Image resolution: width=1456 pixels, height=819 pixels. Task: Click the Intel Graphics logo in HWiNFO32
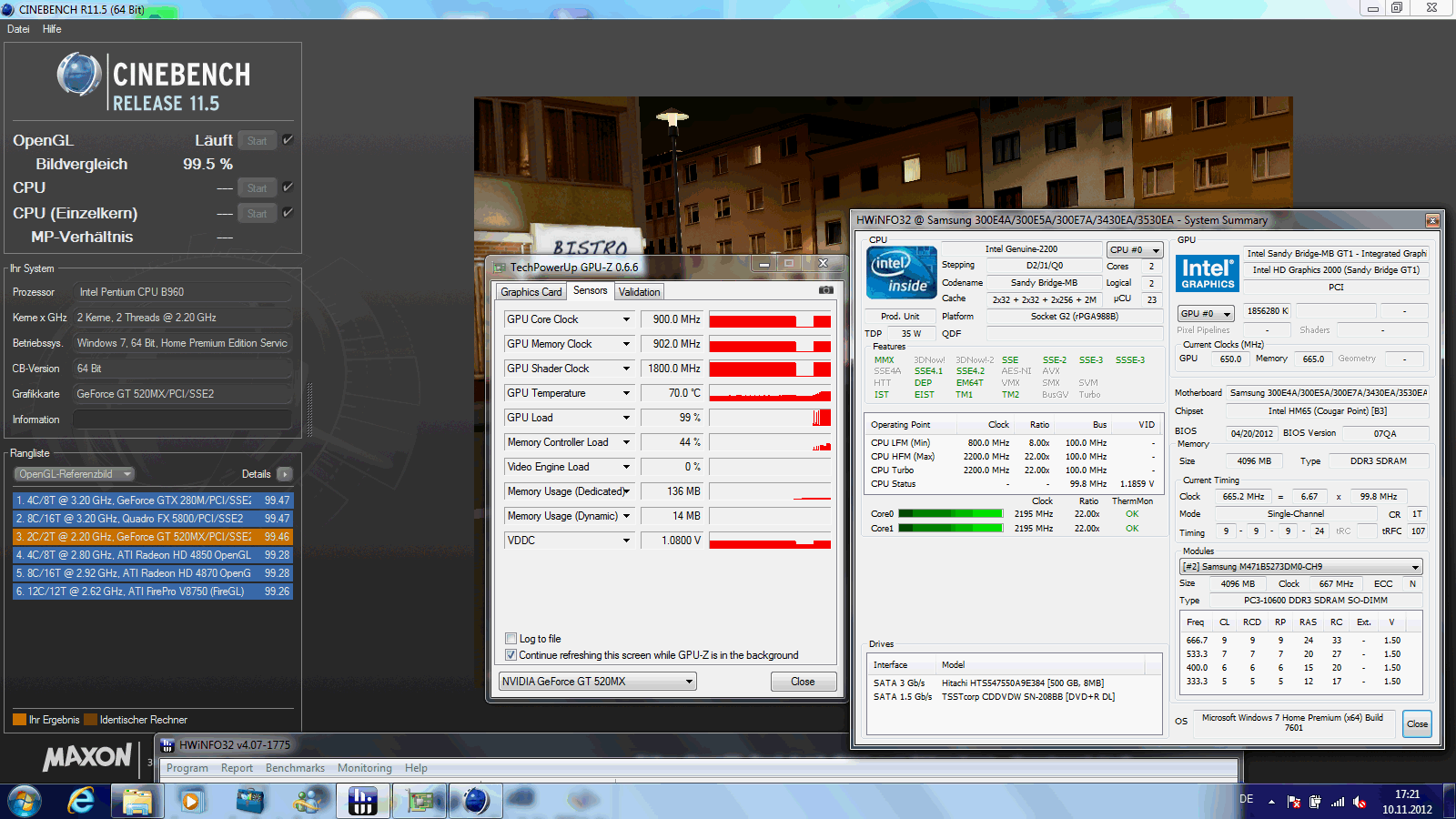(x=1208, y=273)
